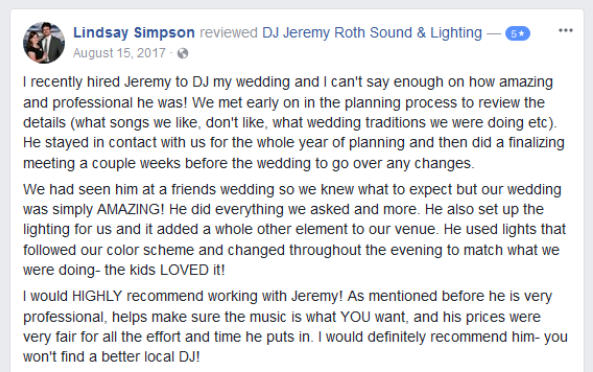Open the August 15, 2017 timestamp permalink
Screen dimensions: 593x372
pos(119,53)
